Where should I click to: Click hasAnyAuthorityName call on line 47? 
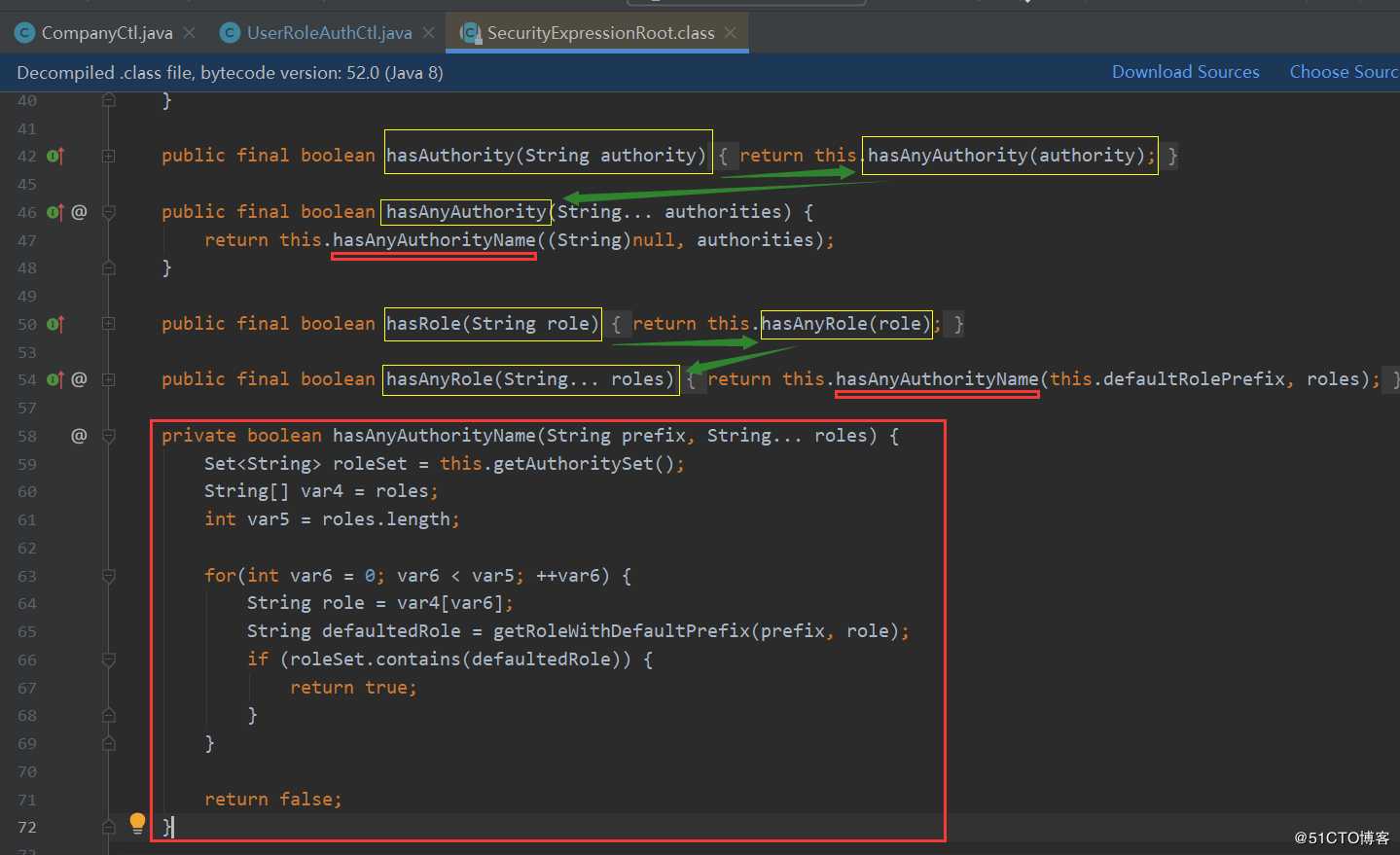434,240
